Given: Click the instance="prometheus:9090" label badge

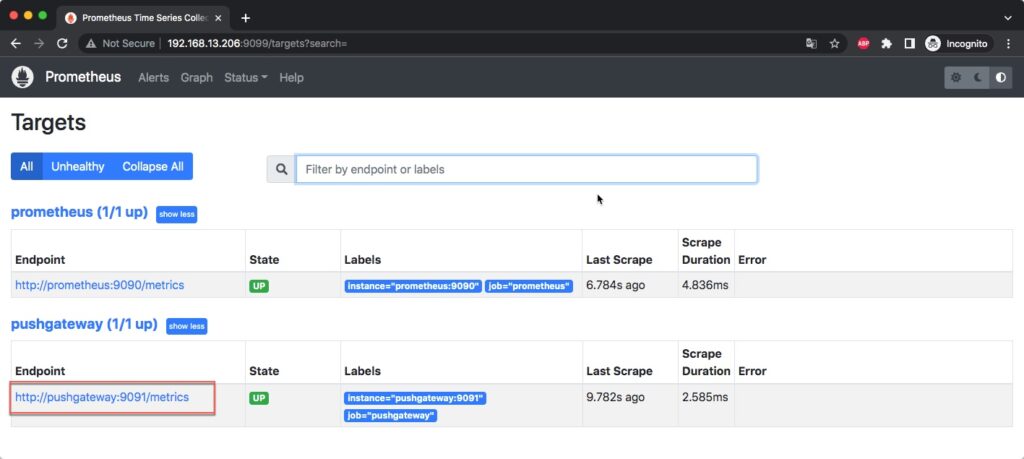Looking at the screenshot, I should pos(413,286).
